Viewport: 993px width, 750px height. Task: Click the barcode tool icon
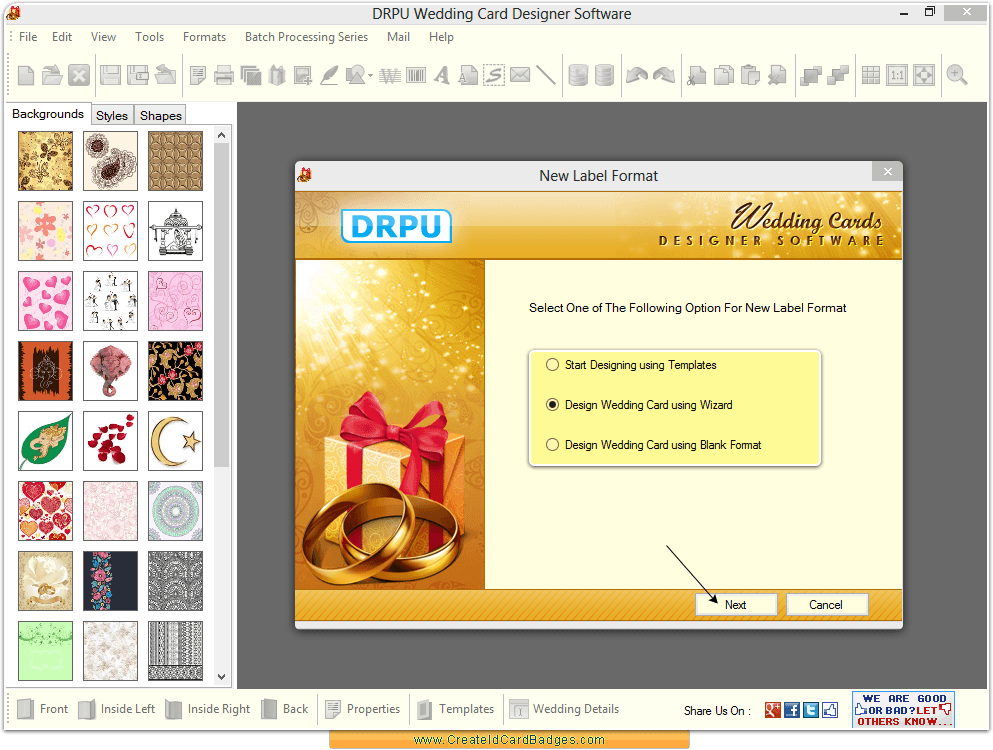tap(415, 75)
